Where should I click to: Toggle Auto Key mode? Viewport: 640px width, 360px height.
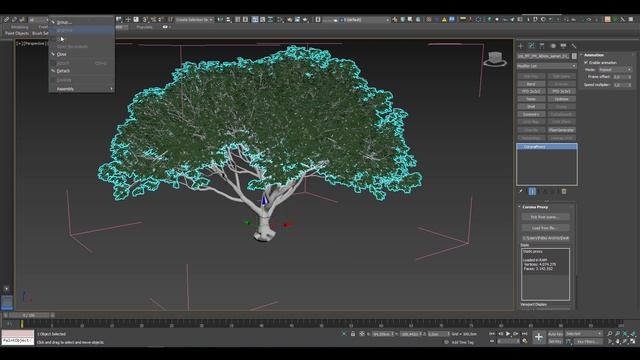(555, 334)
